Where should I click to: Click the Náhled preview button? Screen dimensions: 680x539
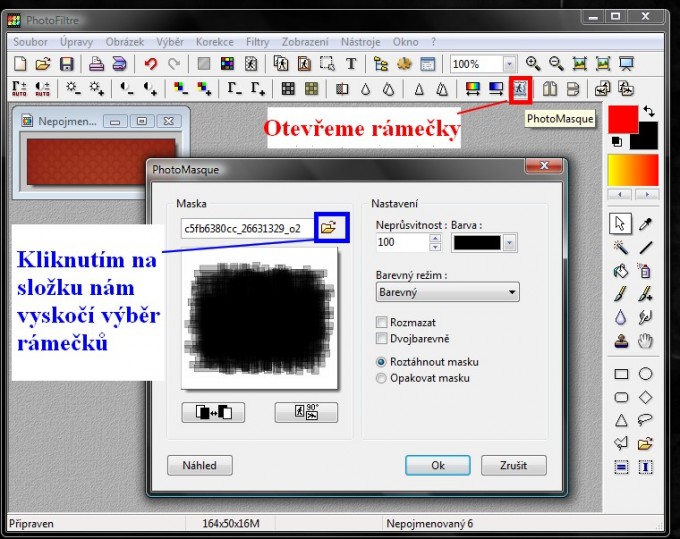(199, 465)
